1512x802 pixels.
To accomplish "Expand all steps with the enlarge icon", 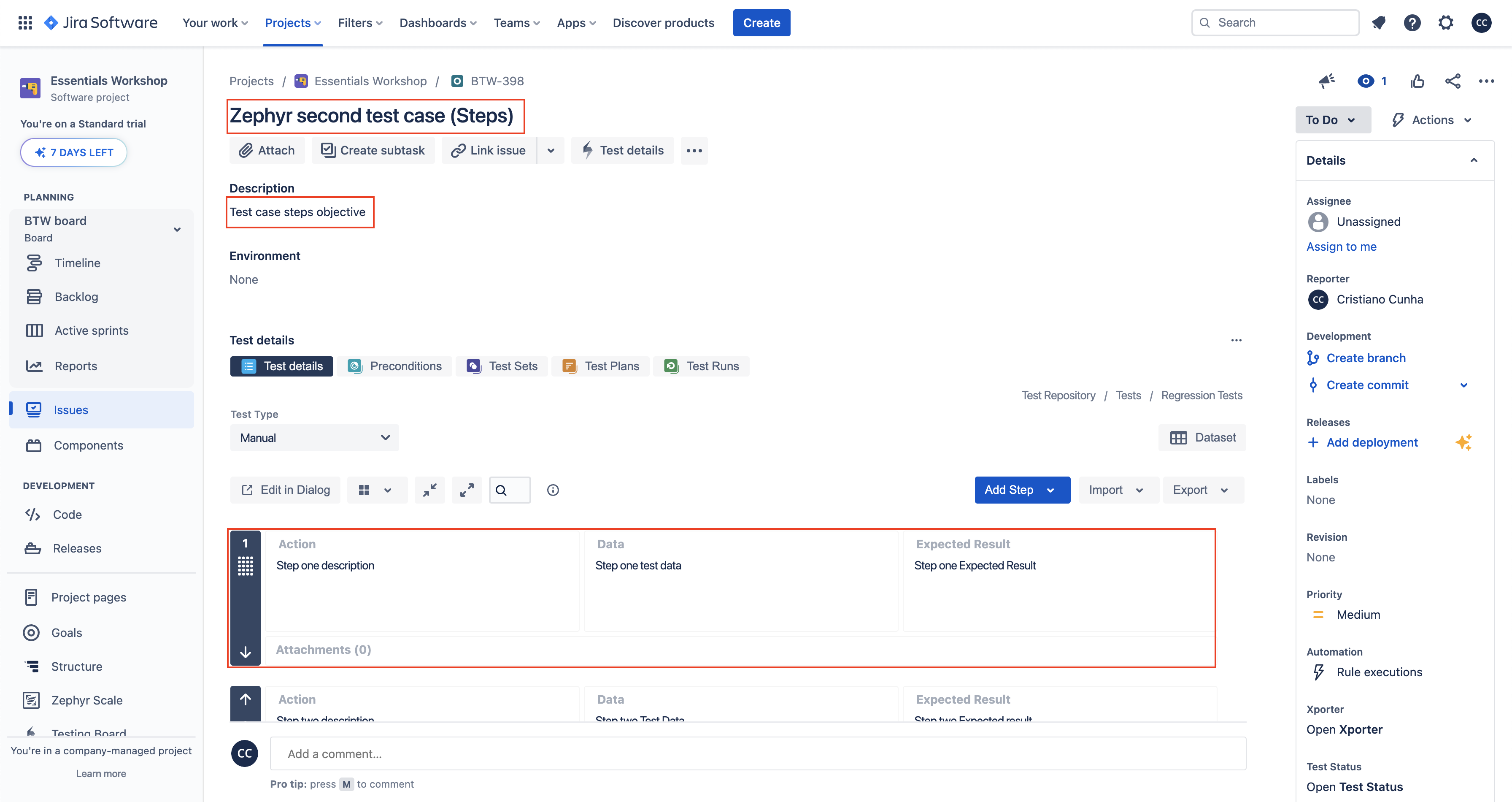I will tap(467, 490).
